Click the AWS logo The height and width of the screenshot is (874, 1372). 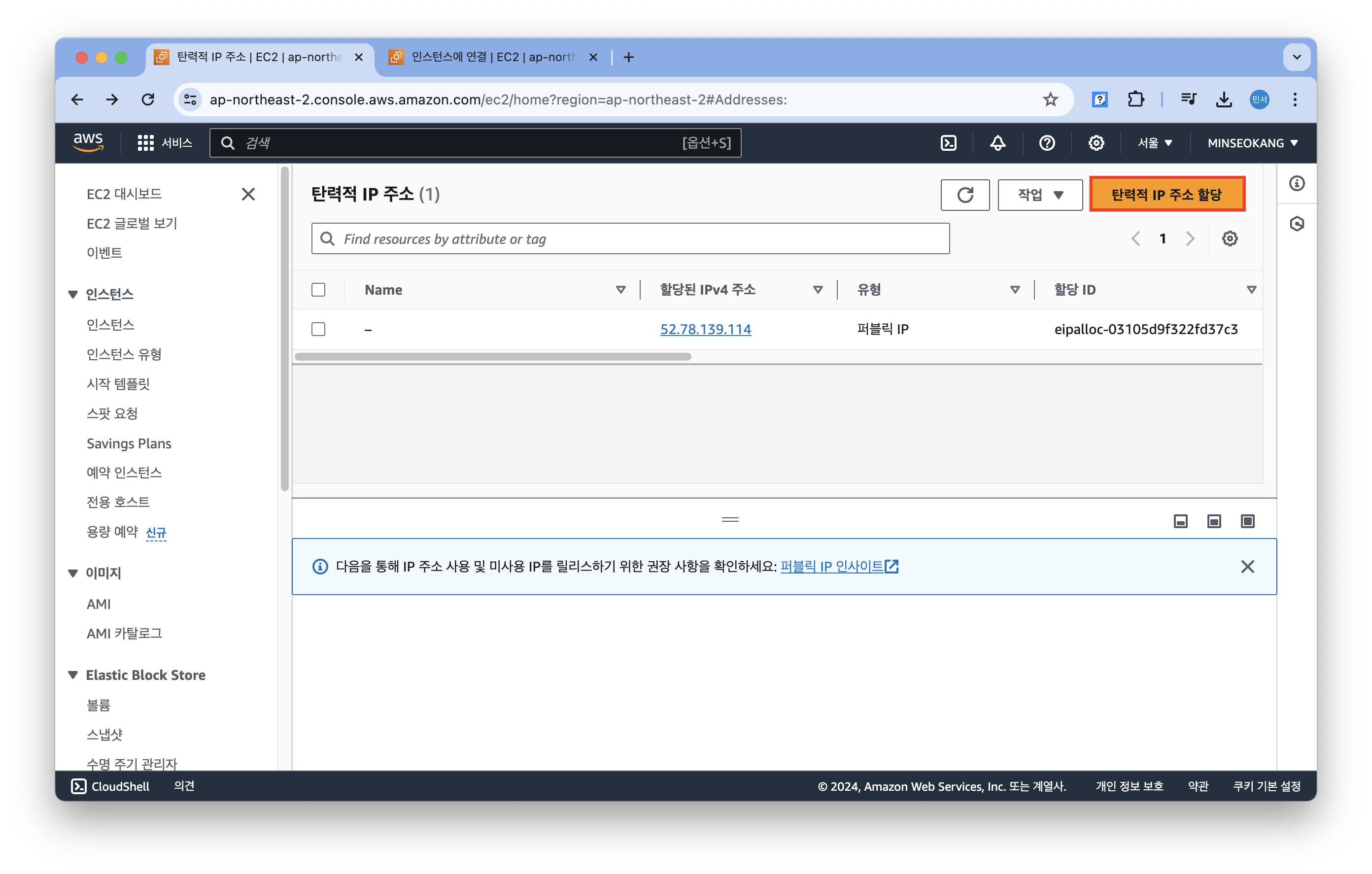[x=88, y=142]
